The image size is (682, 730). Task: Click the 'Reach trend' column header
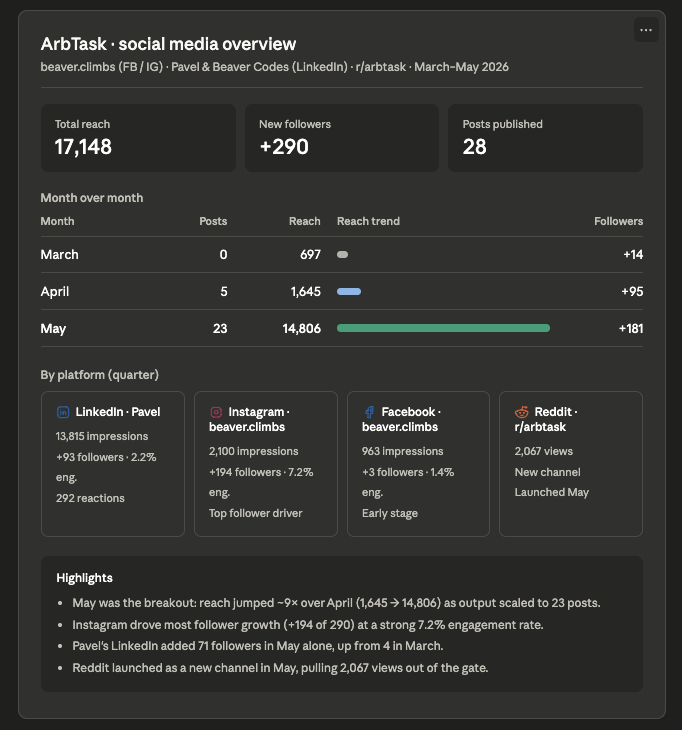(x=368, y=221)
